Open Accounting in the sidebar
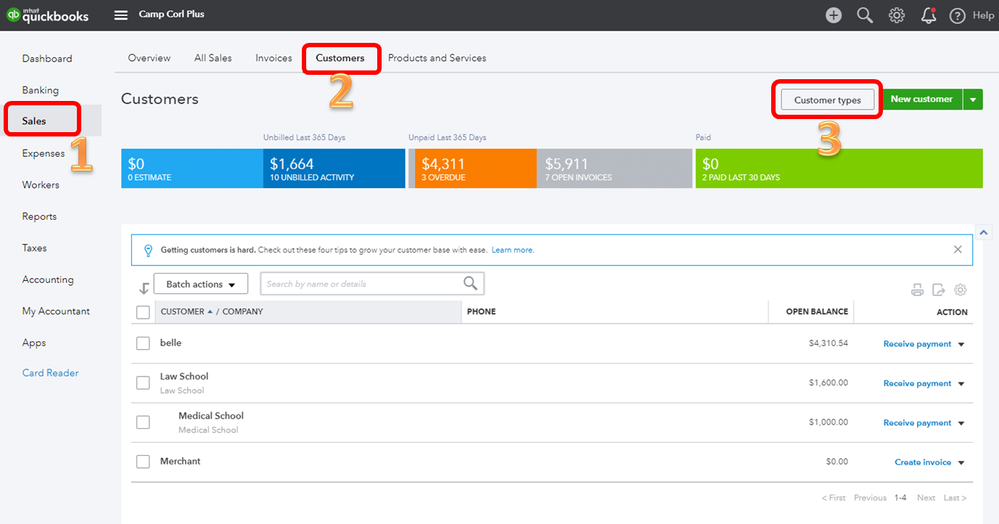 [x=48, y=280]
